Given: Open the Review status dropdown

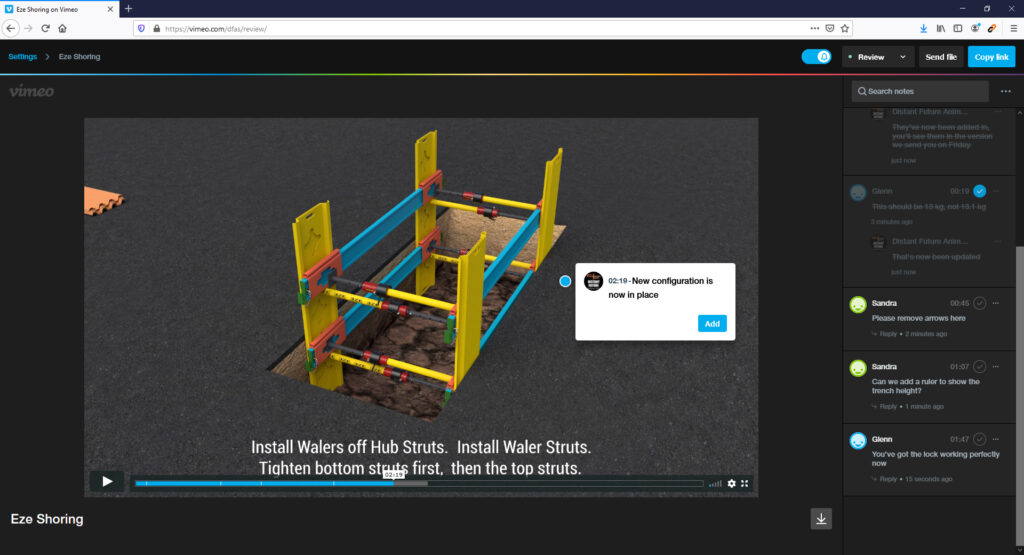Looking at the screenshot, I should tap(877, 57).
